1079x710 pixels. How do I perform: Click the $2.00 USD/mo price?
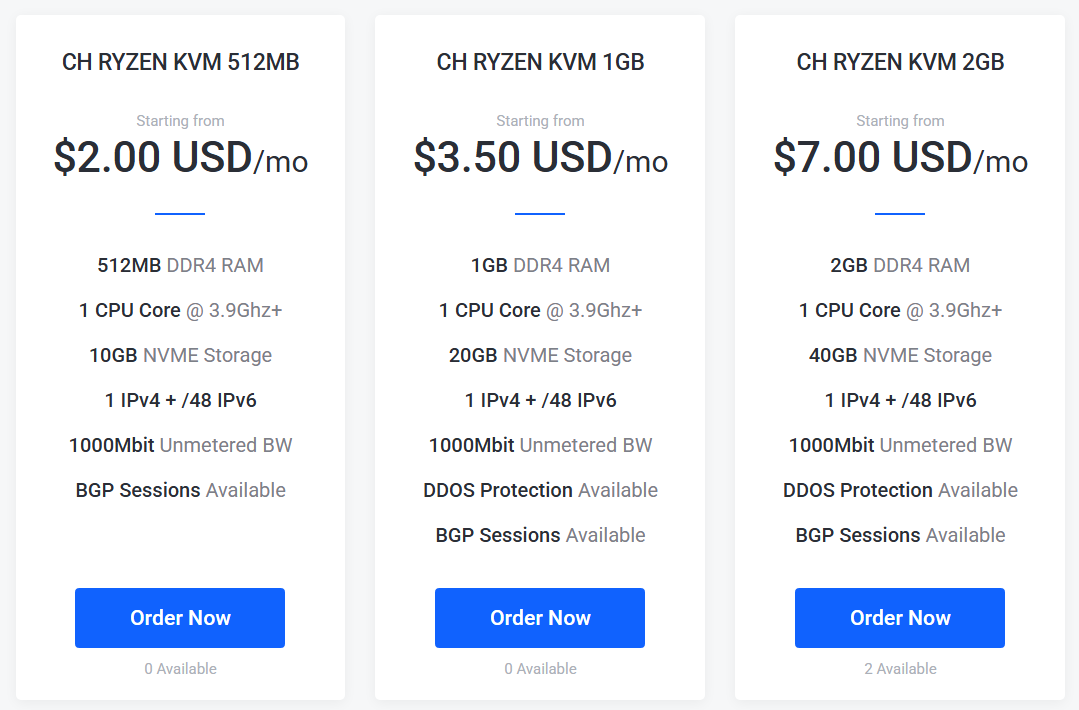pyautogui.click(x=180, y=158)
